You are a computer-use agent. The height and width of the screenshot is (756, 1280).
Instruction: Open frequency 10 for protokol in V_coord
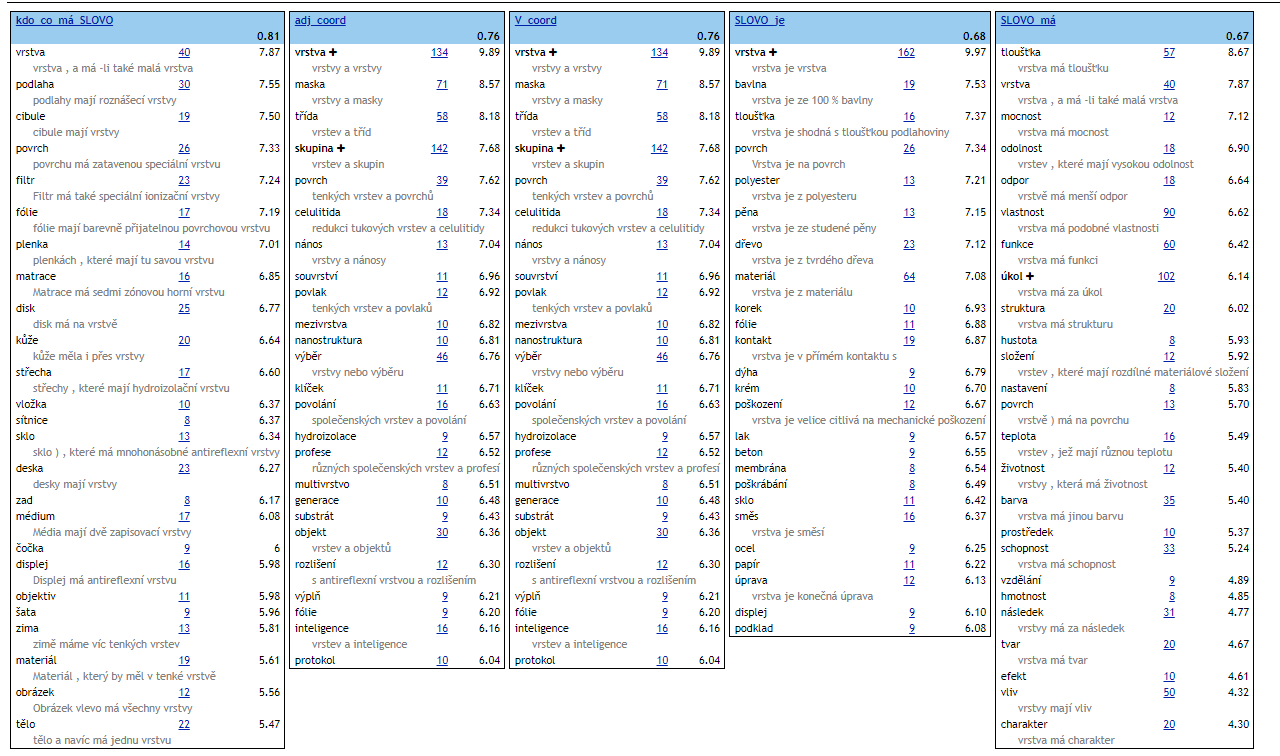pyautogui.click(x=662, y=660)
